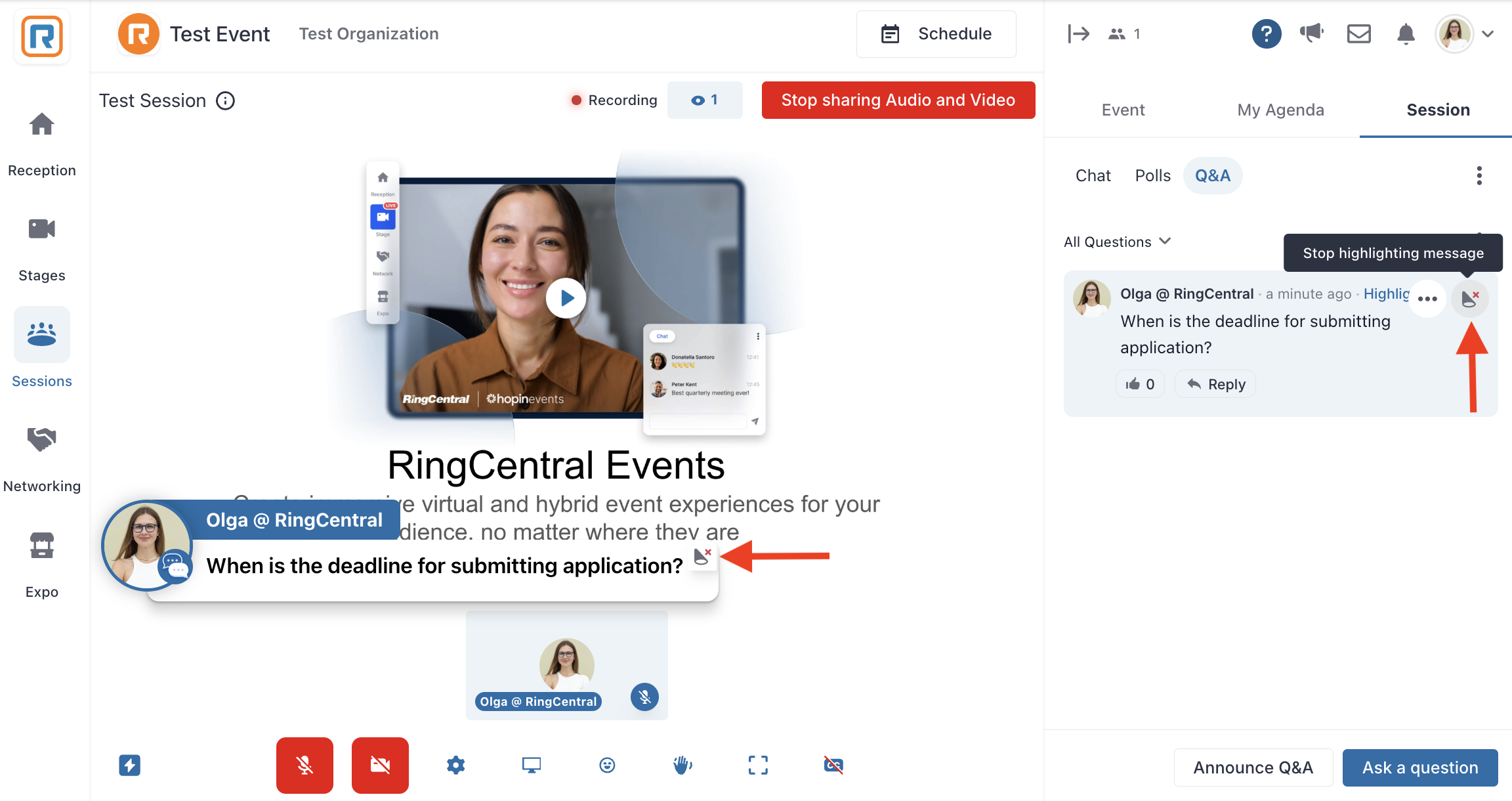Click Olga's avatar in the question
Screen dimensions: 1512x801
click(1091, 298)
